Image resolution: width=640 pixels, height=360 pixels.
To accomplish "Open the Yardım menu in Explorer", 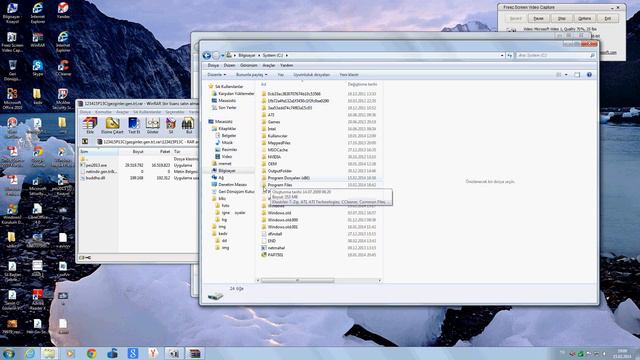I will point(287,65).
